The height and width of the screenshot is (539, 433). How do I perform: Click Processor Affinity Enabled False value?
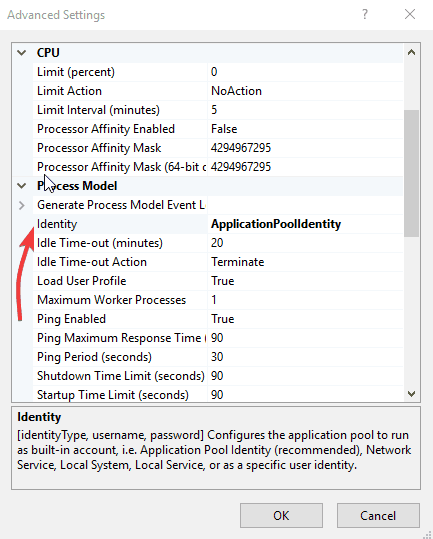[x=224, y=129]
